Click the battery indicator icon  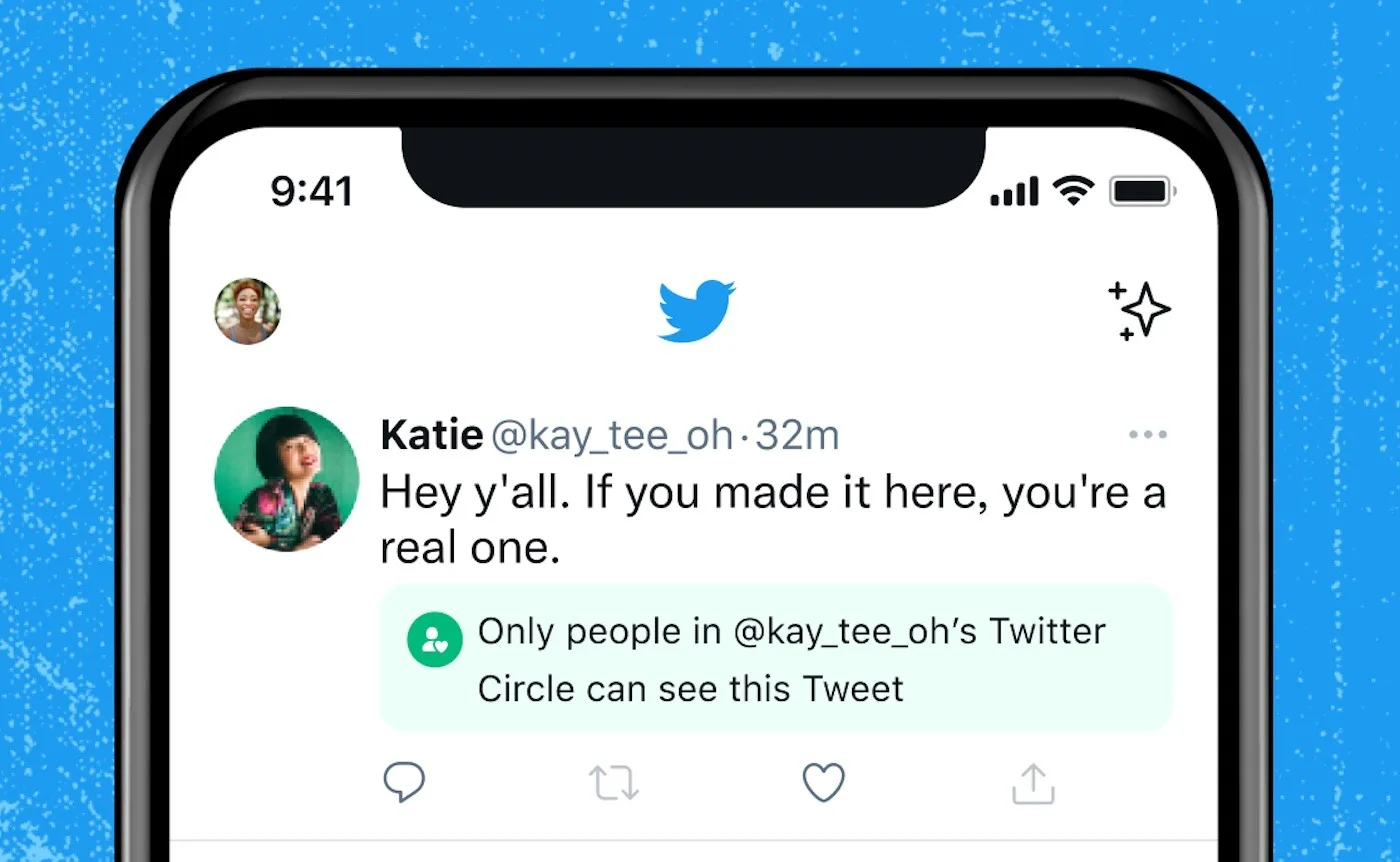1142,190
